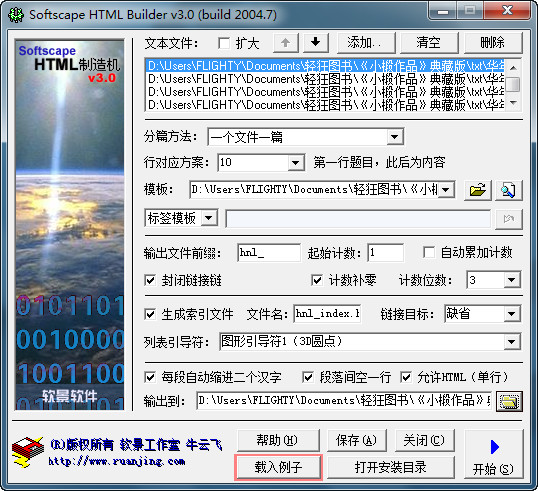Enable the 扩大 checkbox
Viewport: 538px width, 491px height.
coord(224,43)
